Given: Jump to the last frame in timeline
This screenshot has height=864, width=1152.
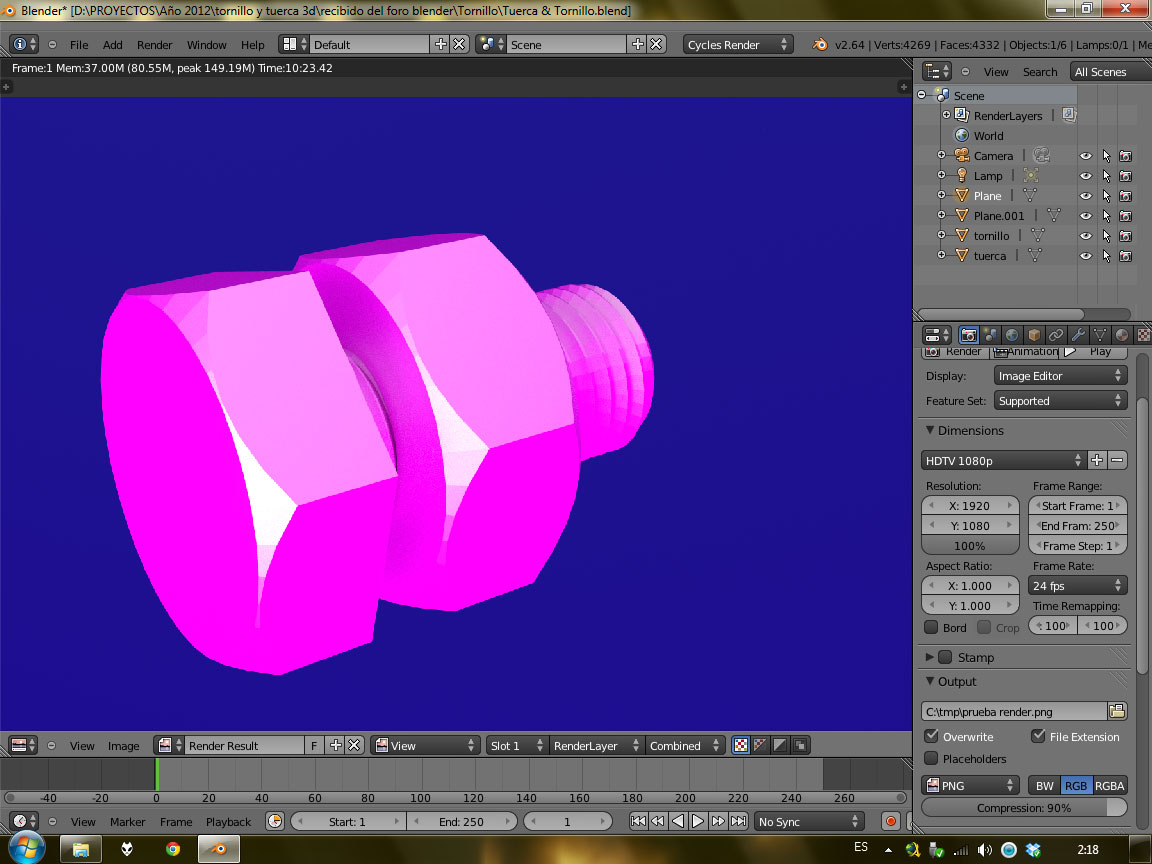Looking at the screenshot, I should [738, 821].
